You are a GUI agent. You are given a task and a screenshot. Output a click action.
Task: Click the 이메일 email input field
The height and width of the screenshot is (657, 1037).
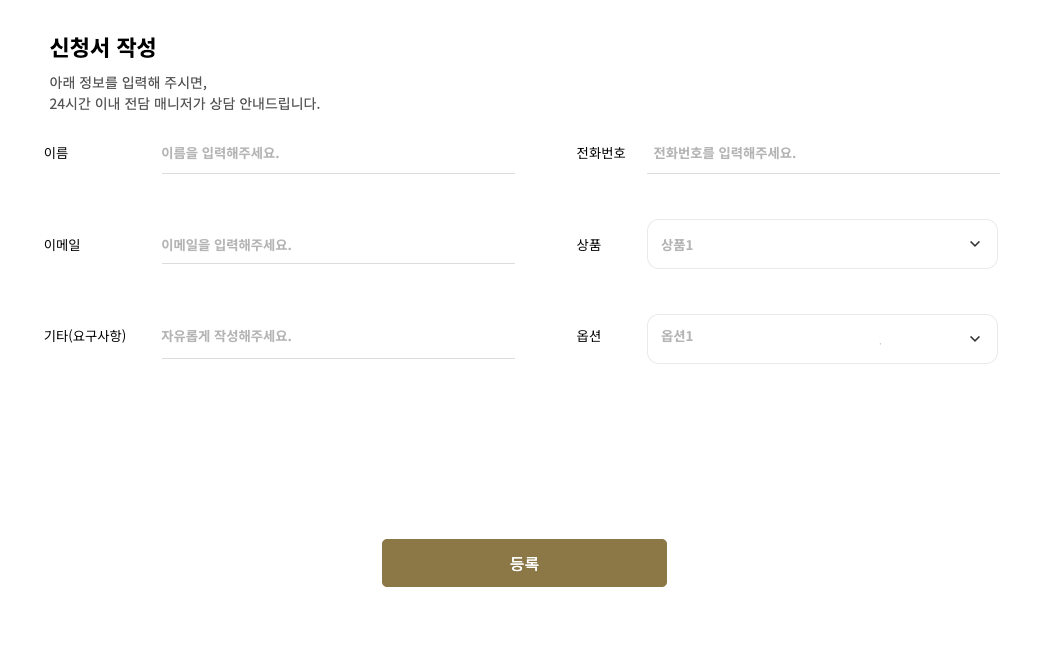click(x=337, y=245)
